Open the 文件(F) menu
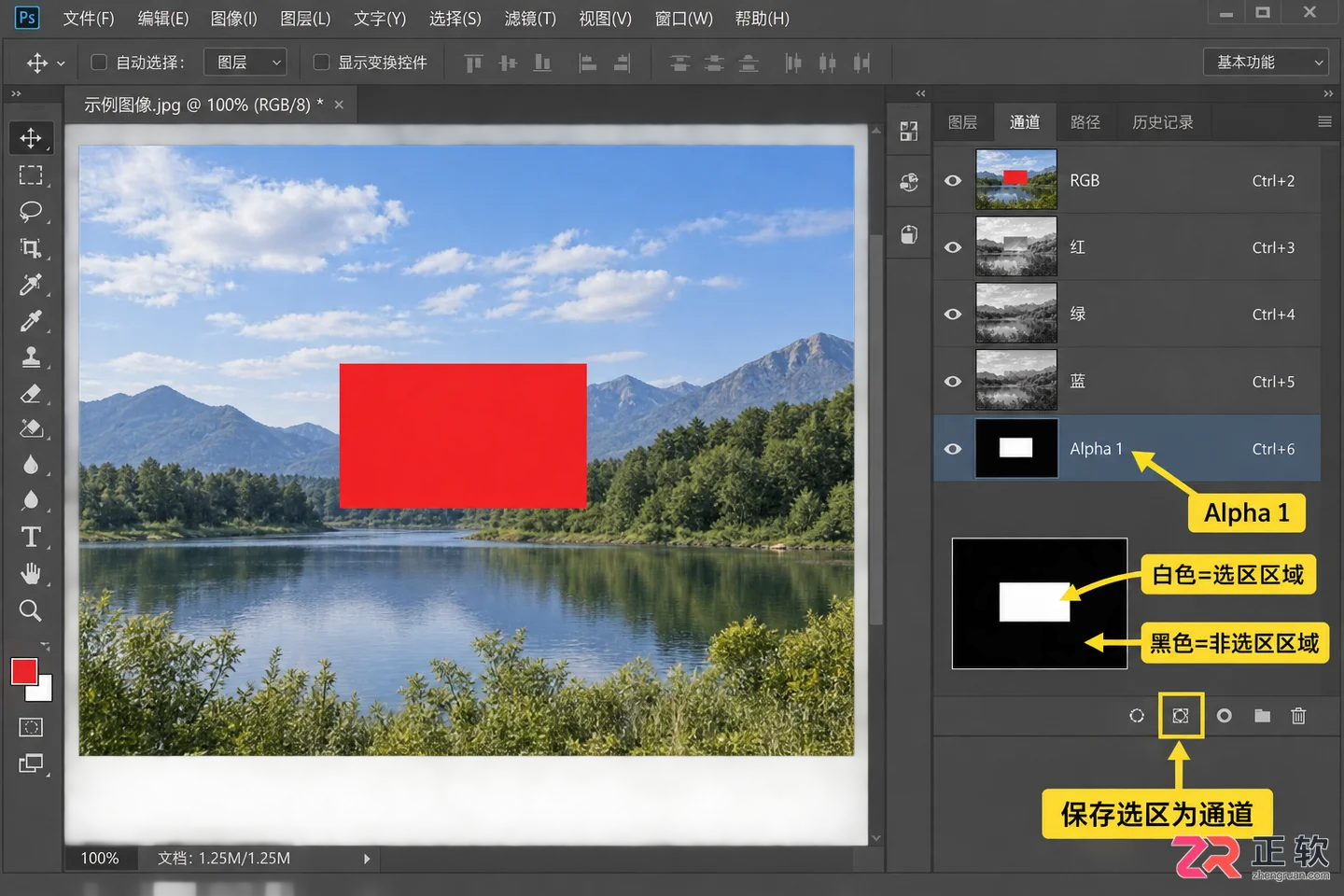1344x896 pixels. point(89,19)
